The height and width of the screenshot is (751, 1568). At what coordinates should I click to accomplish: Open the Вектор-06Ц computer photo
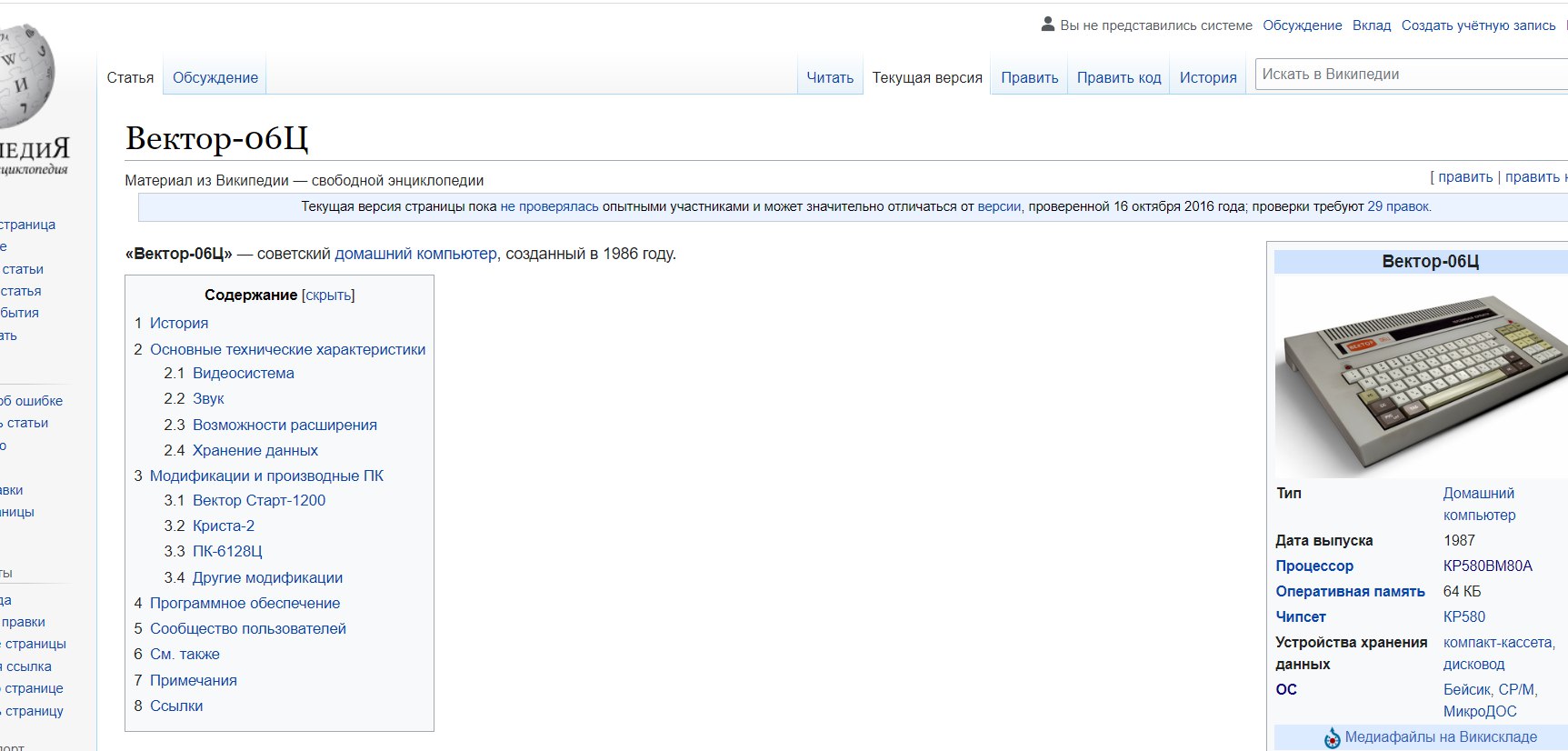(1420, 376)
